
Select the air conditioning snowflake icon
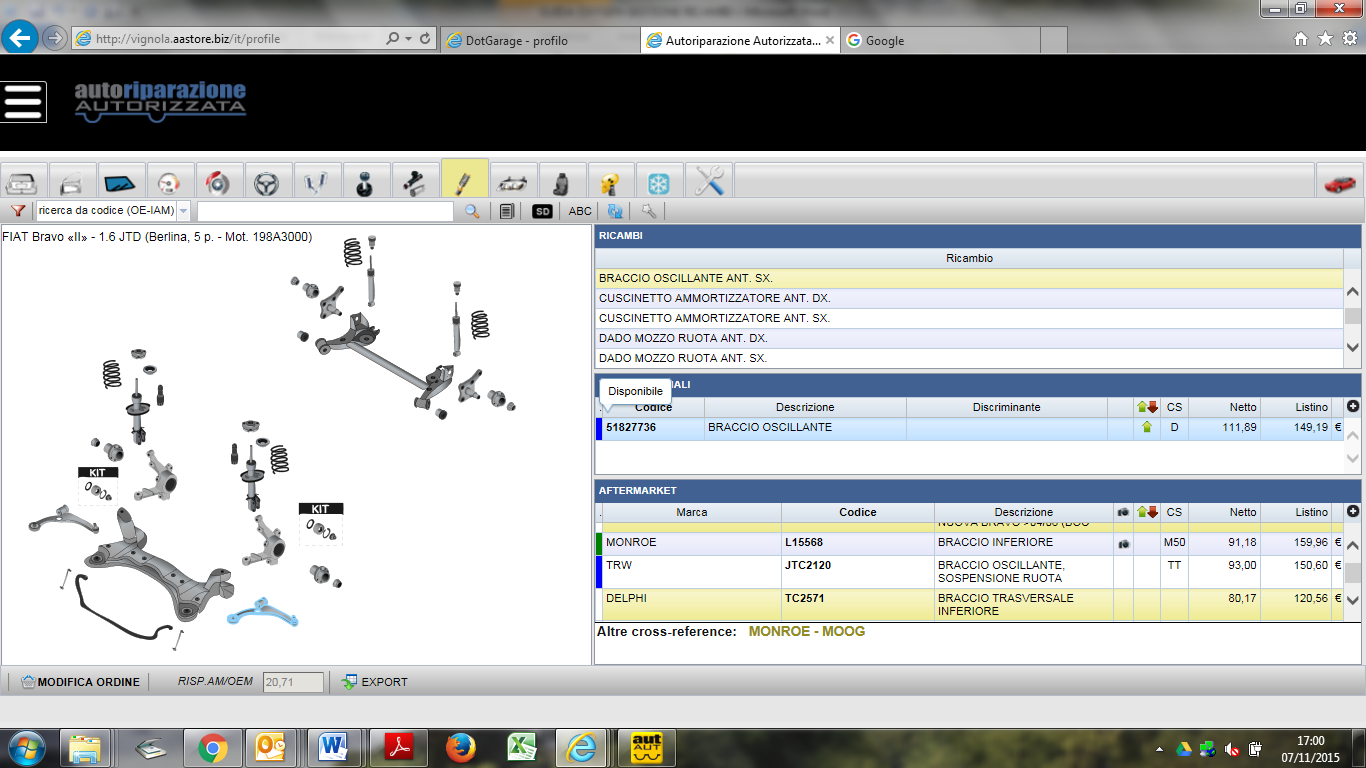coord(660,183)
